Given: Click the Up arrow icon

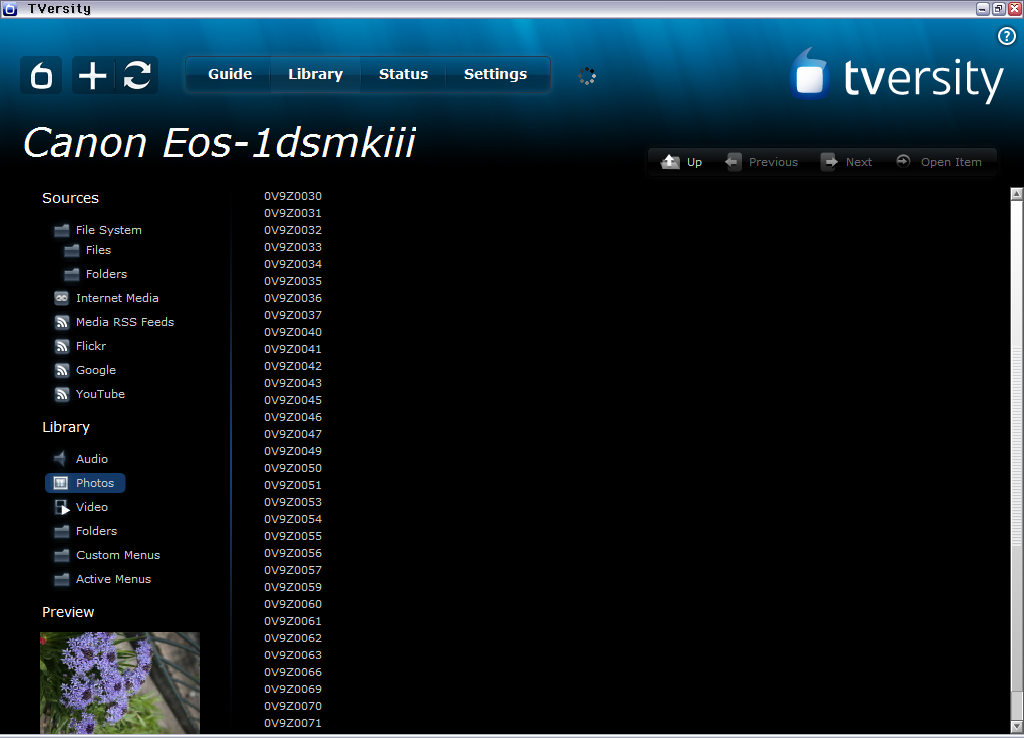Looking at the screenshot, I should pyautogui.click(x=670, y=161).
